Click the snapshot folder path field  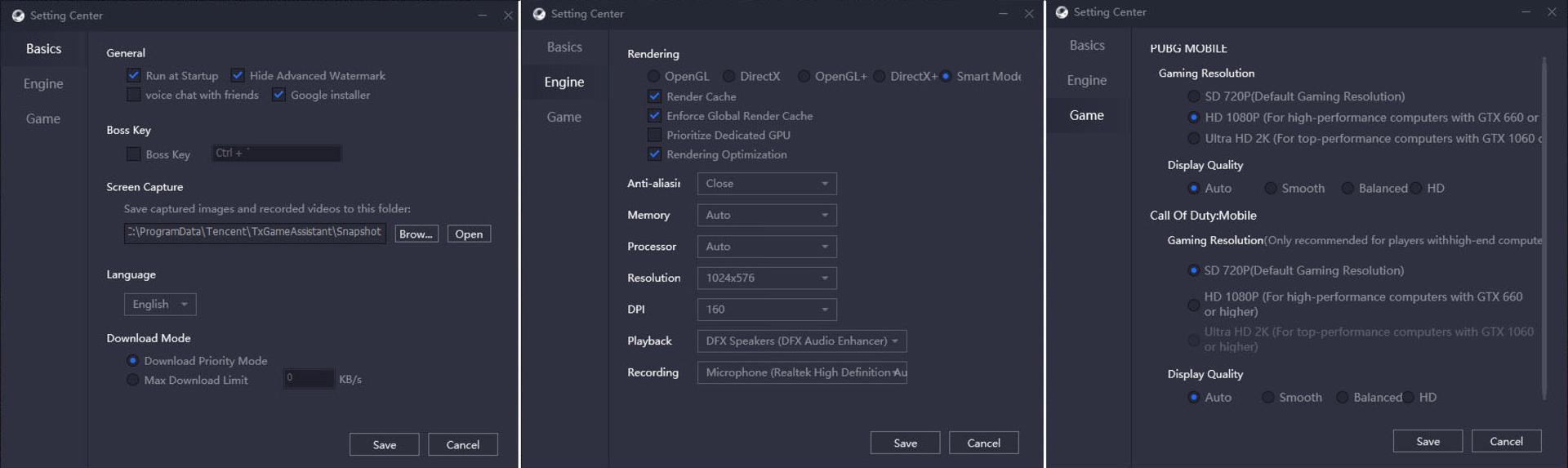(256, 233)
